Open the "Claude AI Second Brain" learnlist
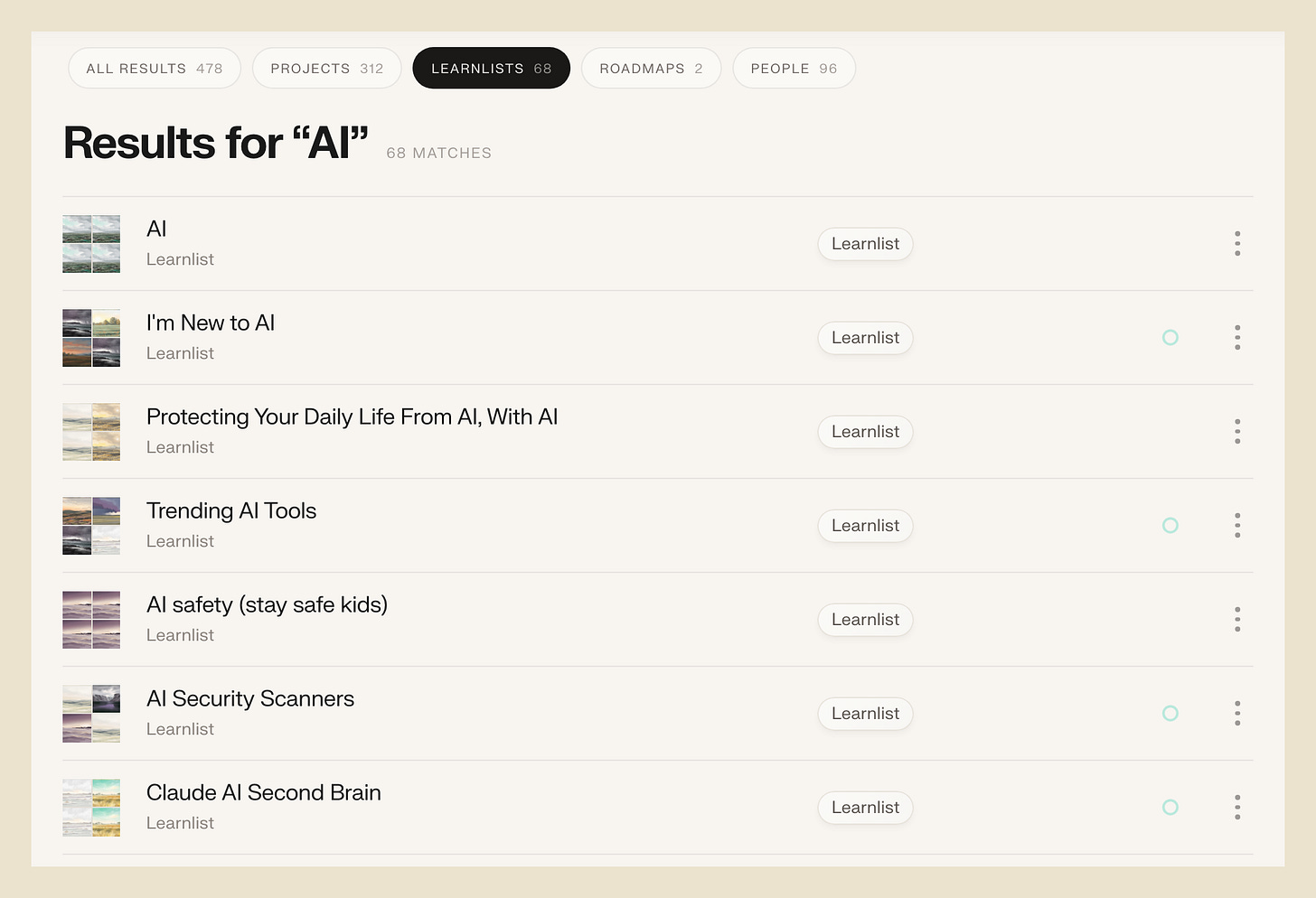The image size is (1316, 898). tap(264, 793)
